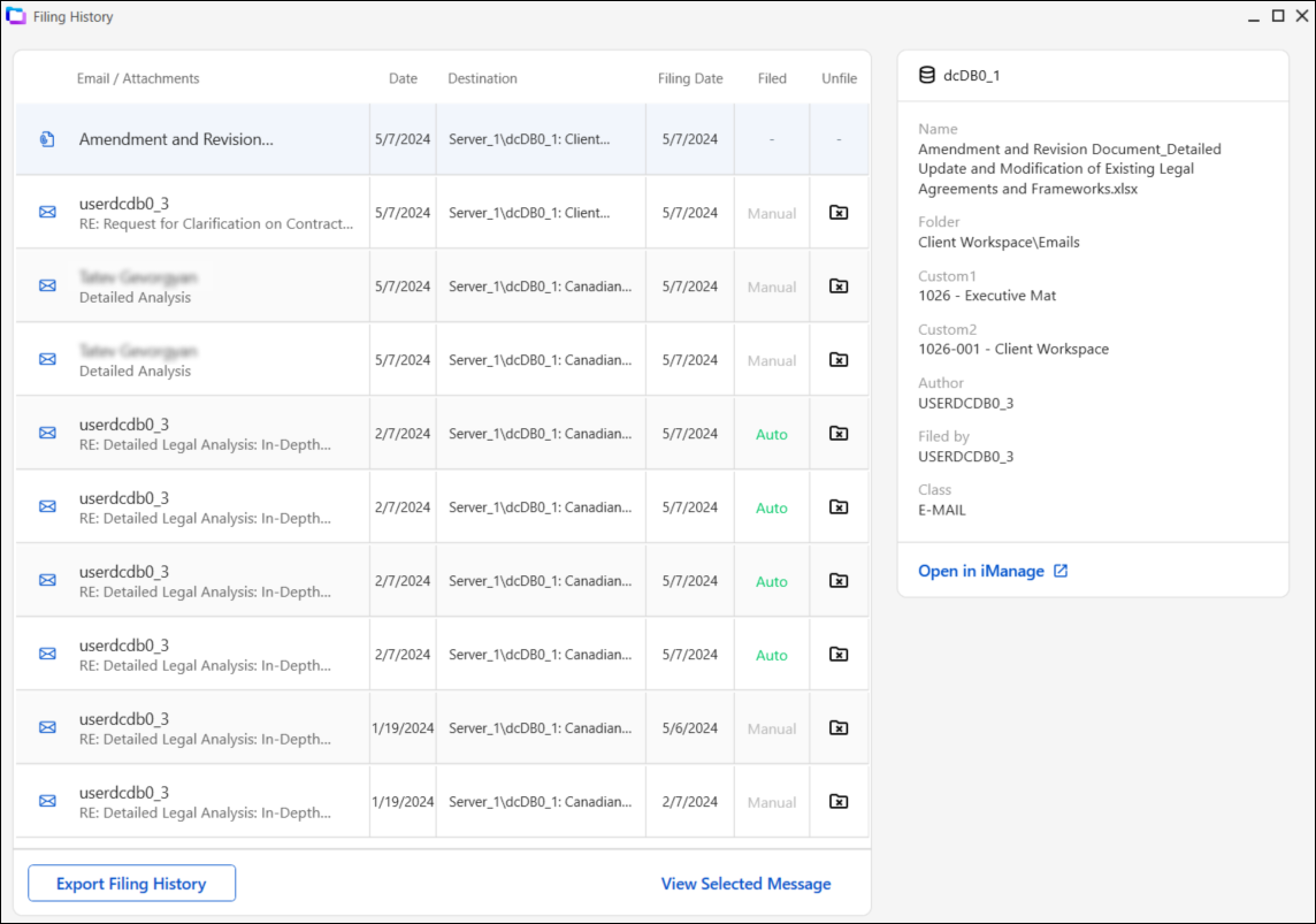Select the Amendment and Revision... row title
This screenshot has height=924, width=1316.
pos(176,139)
